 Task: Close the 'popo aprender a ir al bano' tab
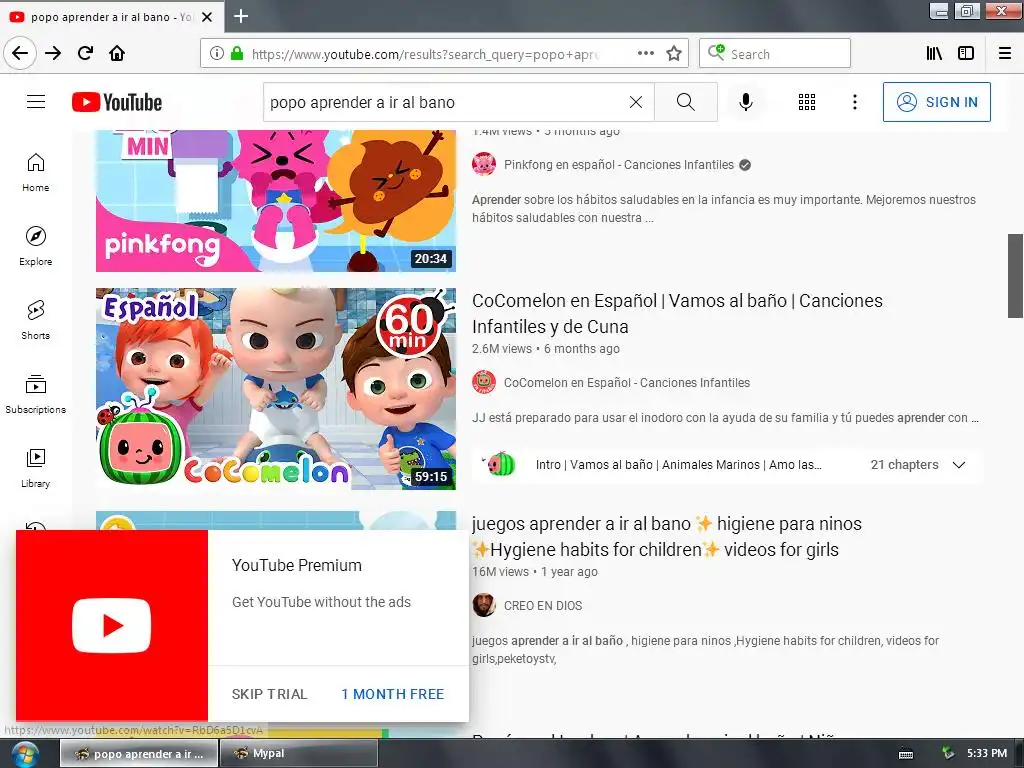click(x=207, y=17)
